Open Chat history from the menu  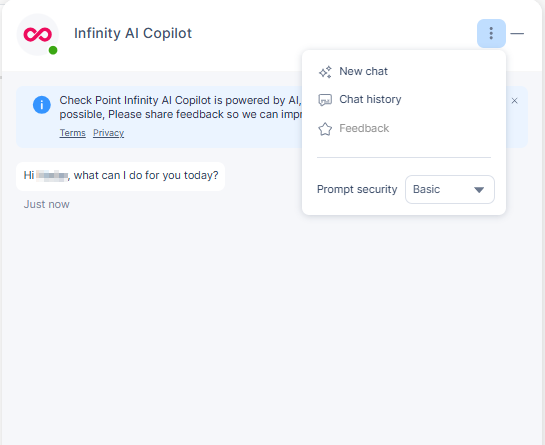(370, 99)
